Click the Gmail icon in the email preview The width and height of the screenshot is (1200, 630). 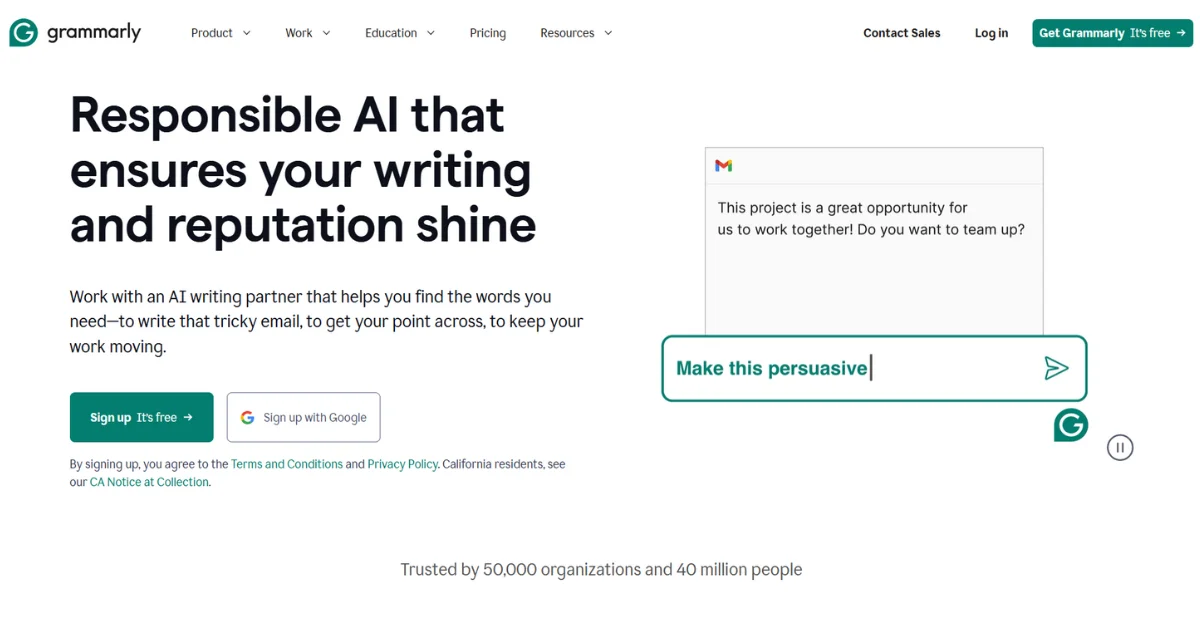point(724,165)
